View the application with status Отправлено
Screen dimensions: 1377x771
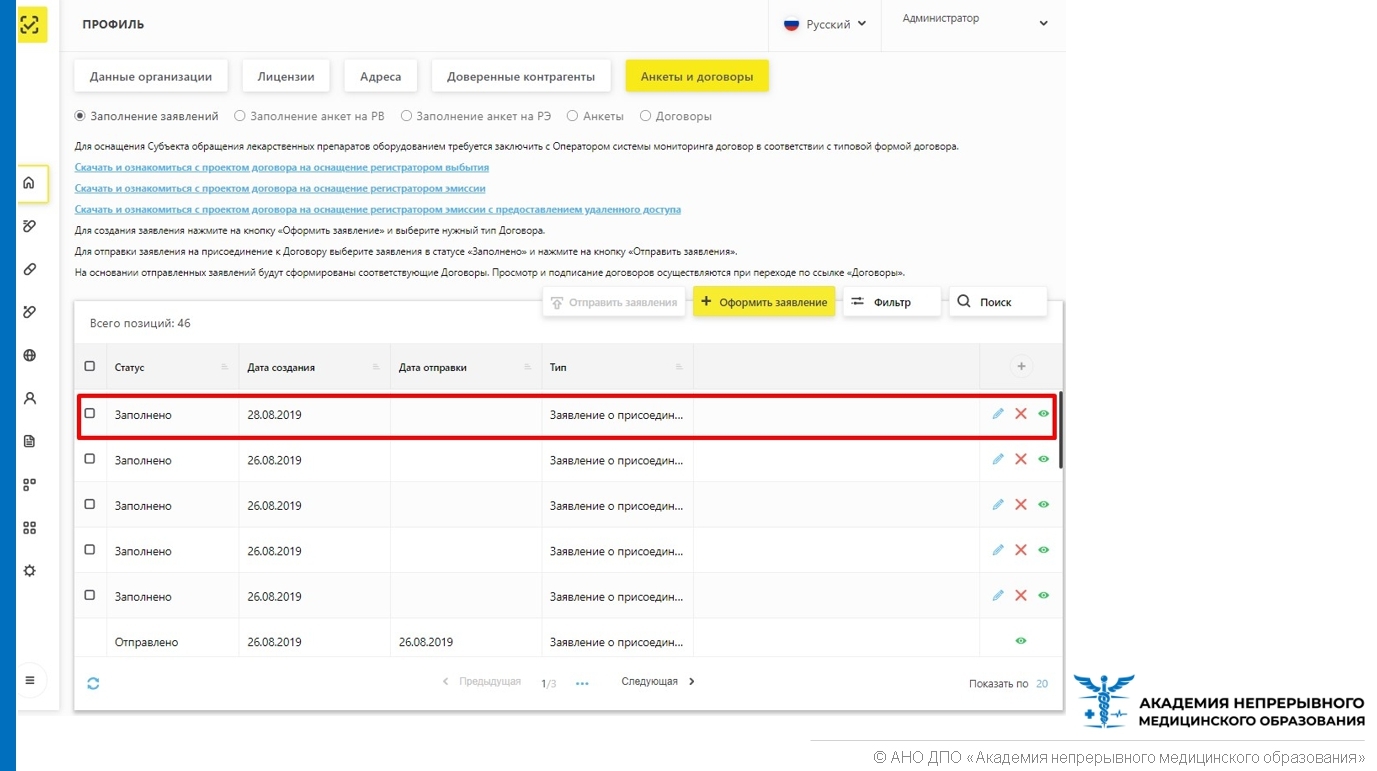[1021, 640]
